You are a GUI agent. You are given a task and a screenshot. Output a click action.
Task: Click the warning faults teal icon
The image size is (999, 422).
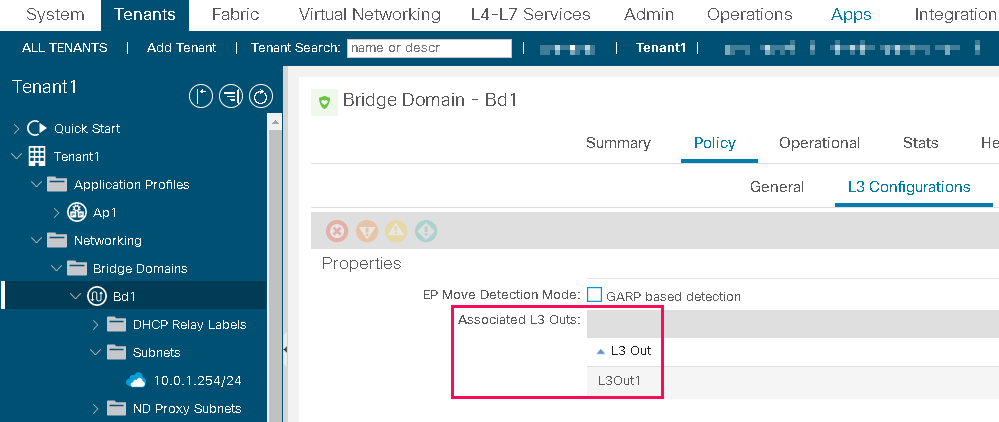coord(426,231)
